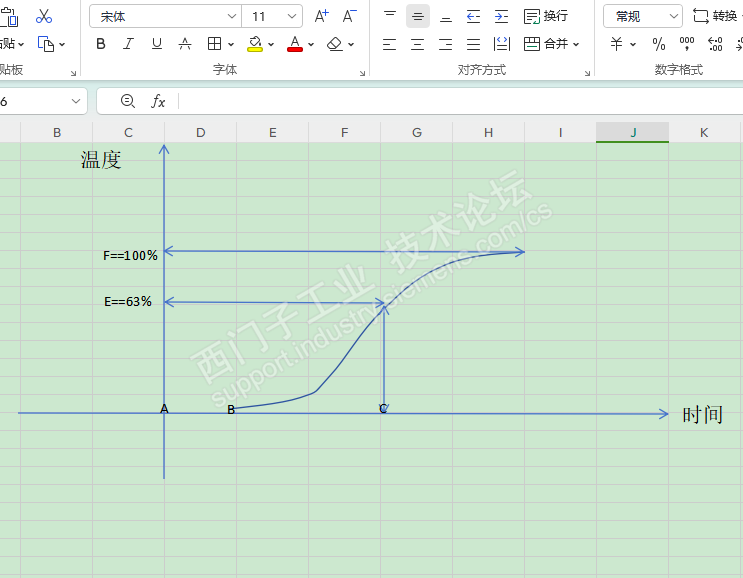Open the Name Box dropdown

pos(75,101)
